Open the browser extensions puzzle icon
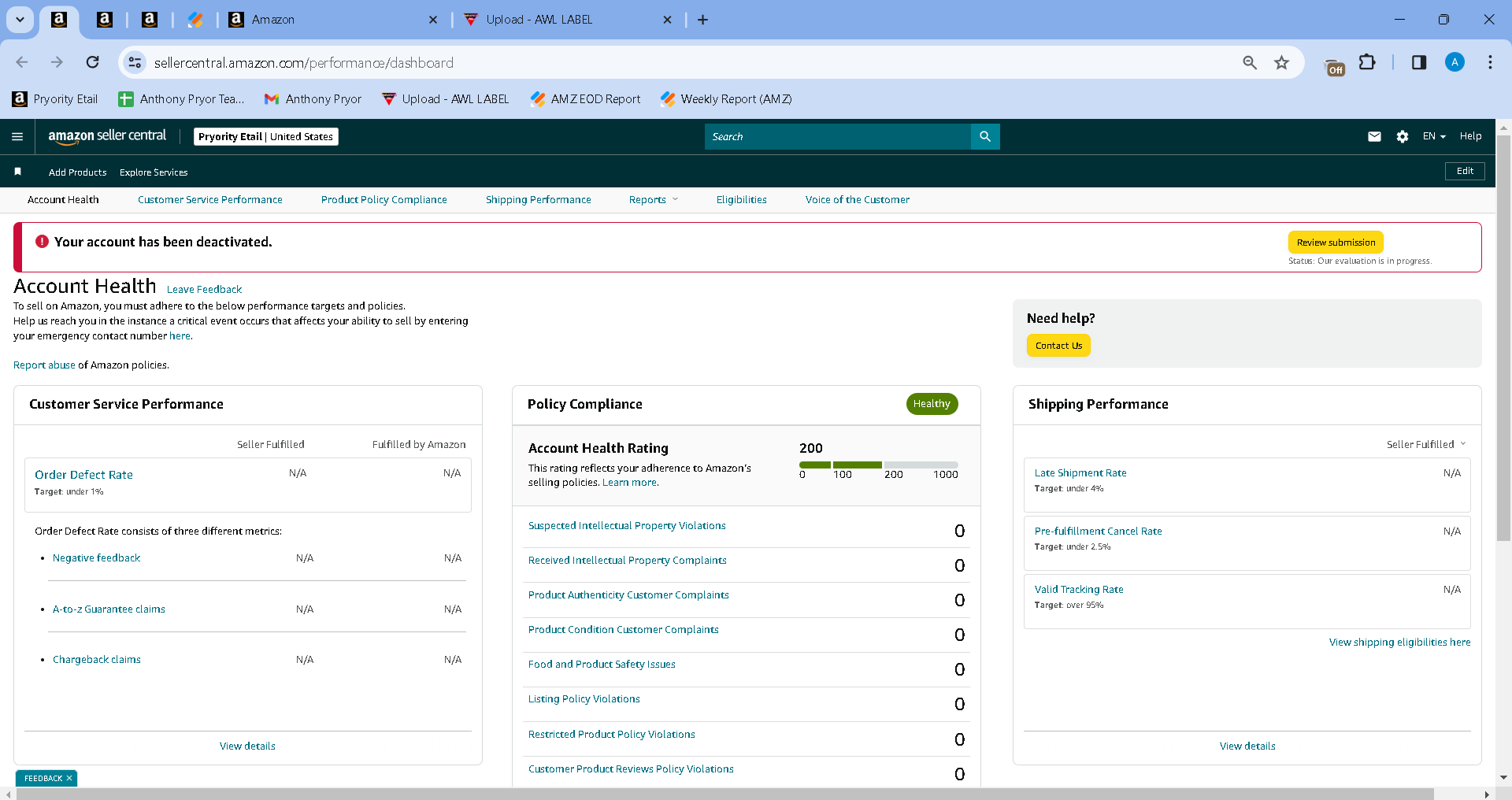The height and width of the screenshot is (800, 1512). pyautogui.click(x=1368, y=62)
